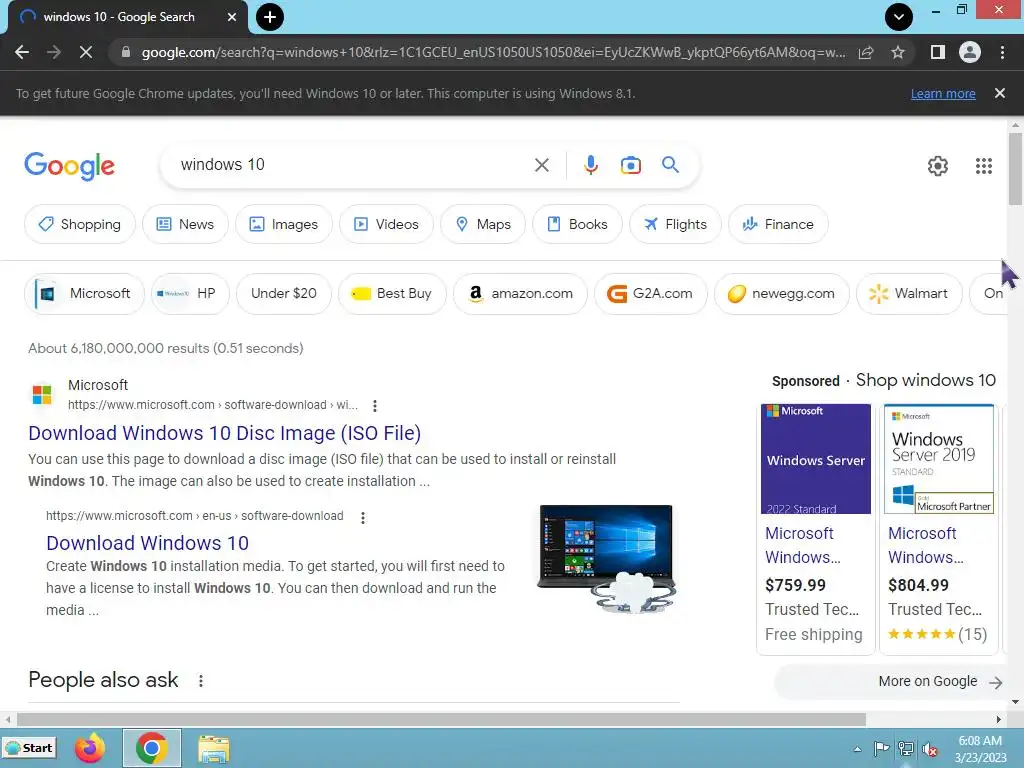This screenshot has width=1024, height=768.
Task: Switch to the Videos results tab
Action: [386, 224]
